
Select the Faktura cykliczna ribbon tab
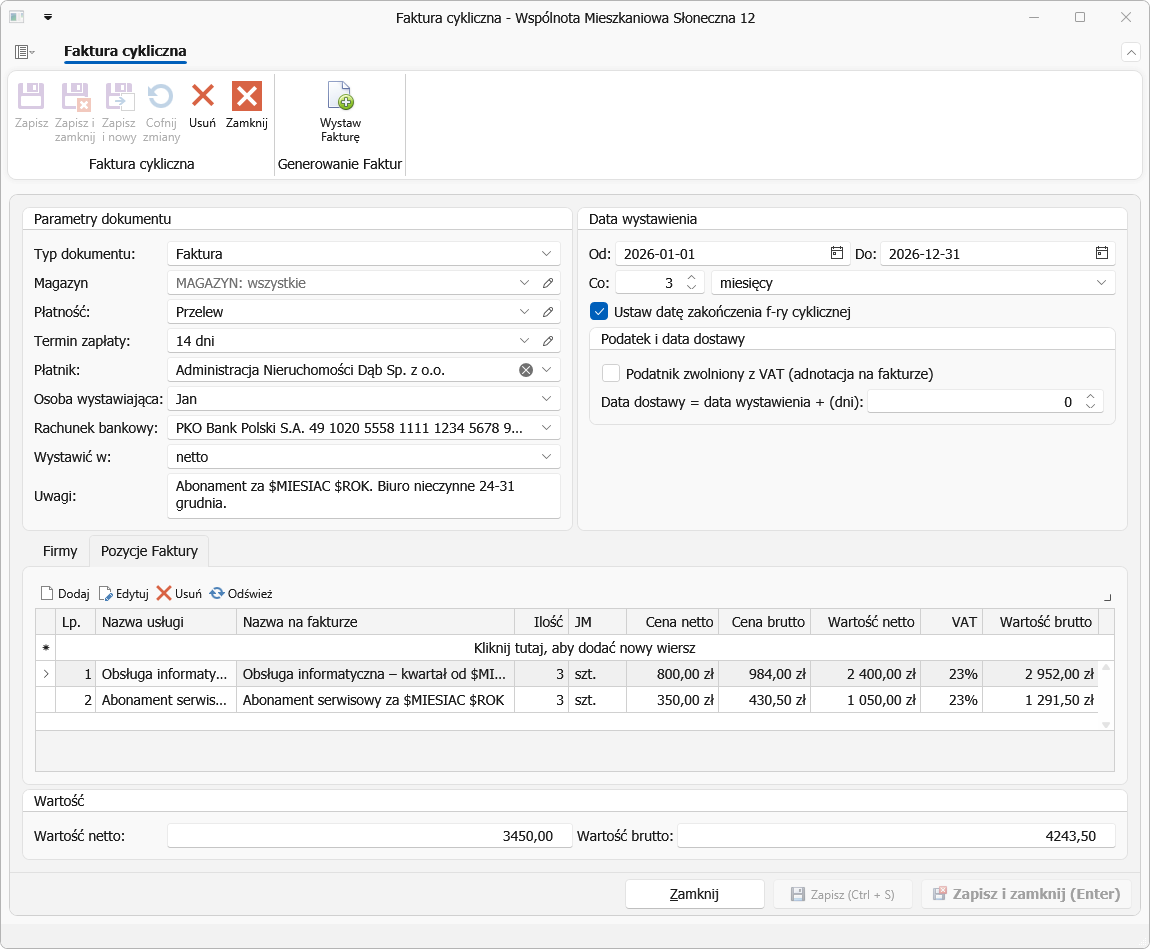125,51
